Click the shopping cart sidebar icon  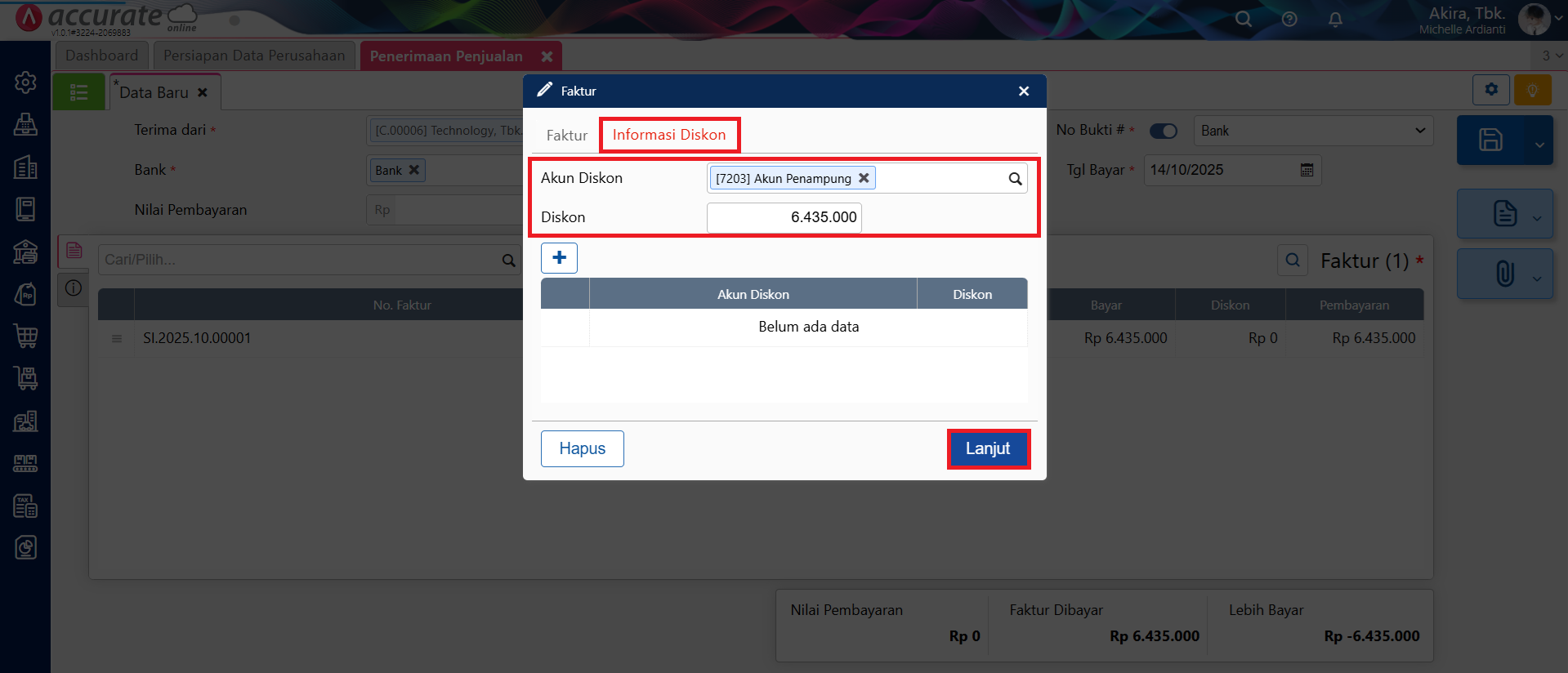(x=25, y=336)
